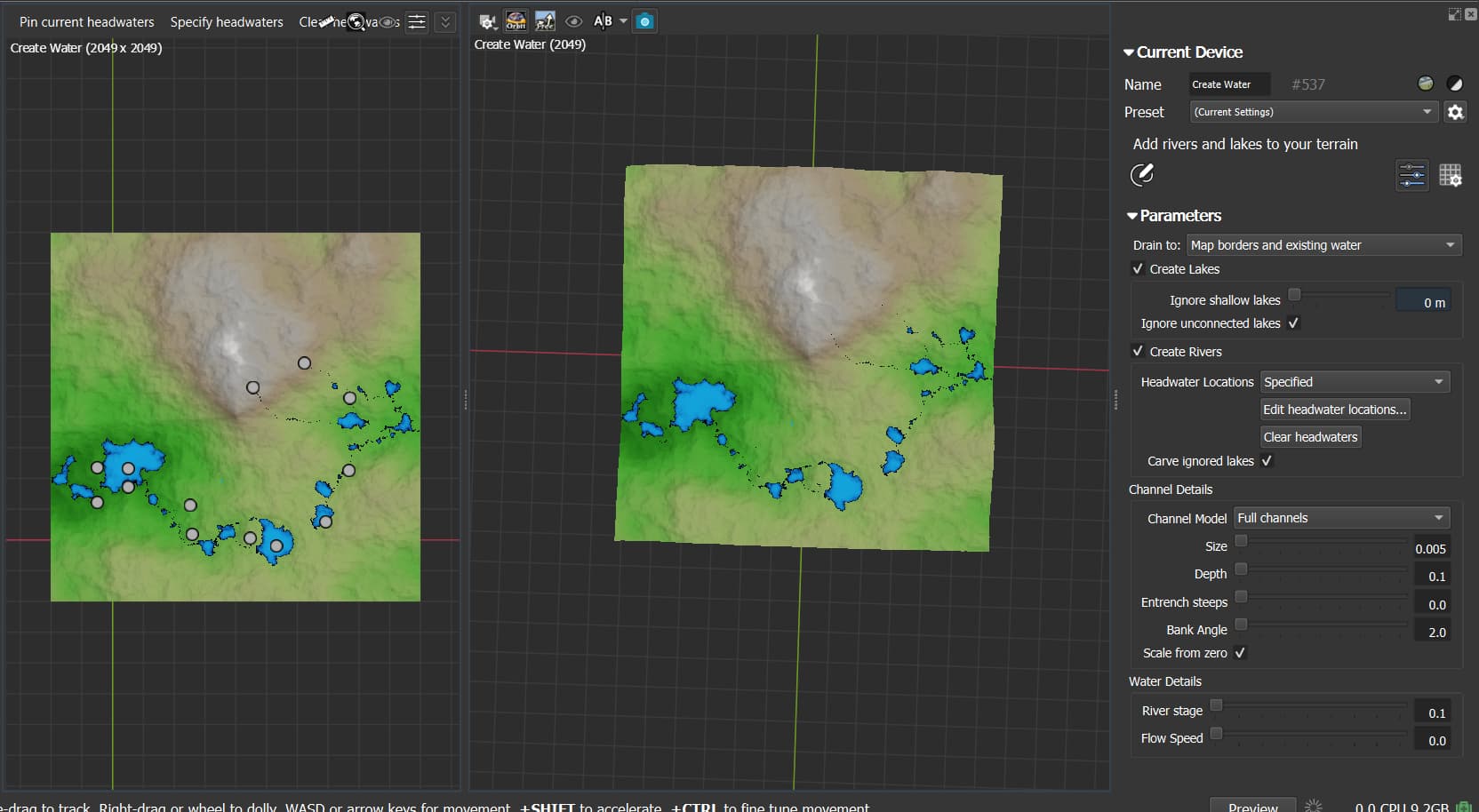Toggle the Create Lakes checkbox
Viewport: 1479px width, 812px height.
coord(1138,269)
